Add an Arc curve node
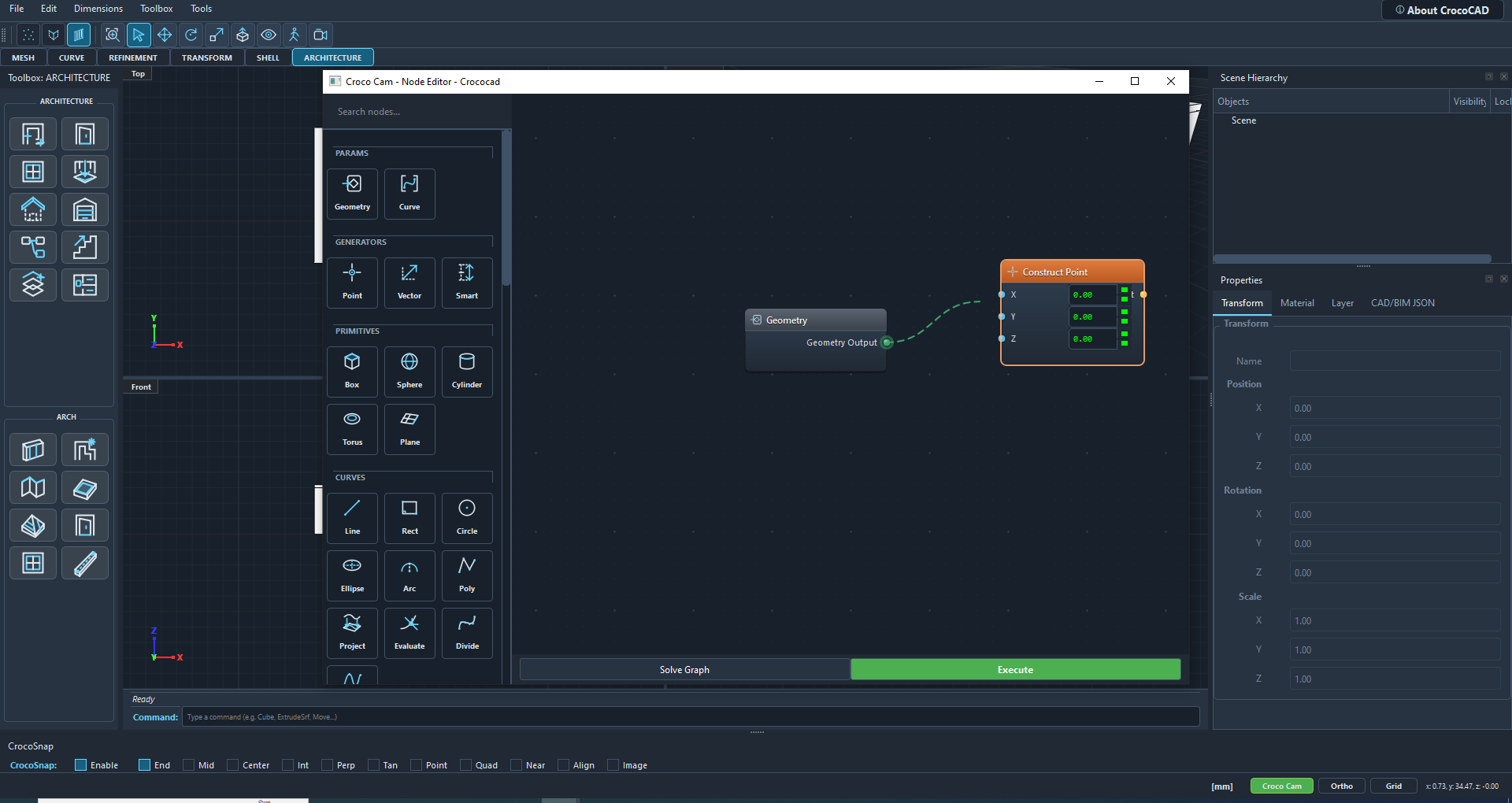 click(x=409, y=575)
